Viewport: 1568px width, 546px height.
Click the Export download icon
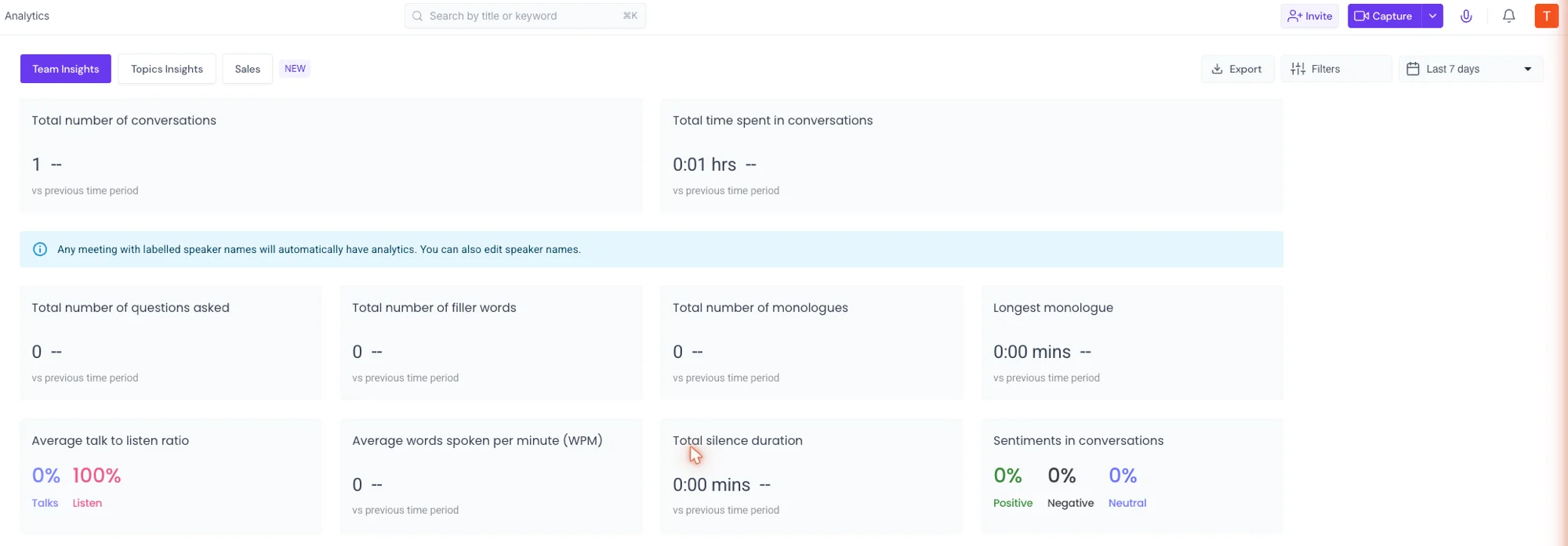[x=1217, y=69]
